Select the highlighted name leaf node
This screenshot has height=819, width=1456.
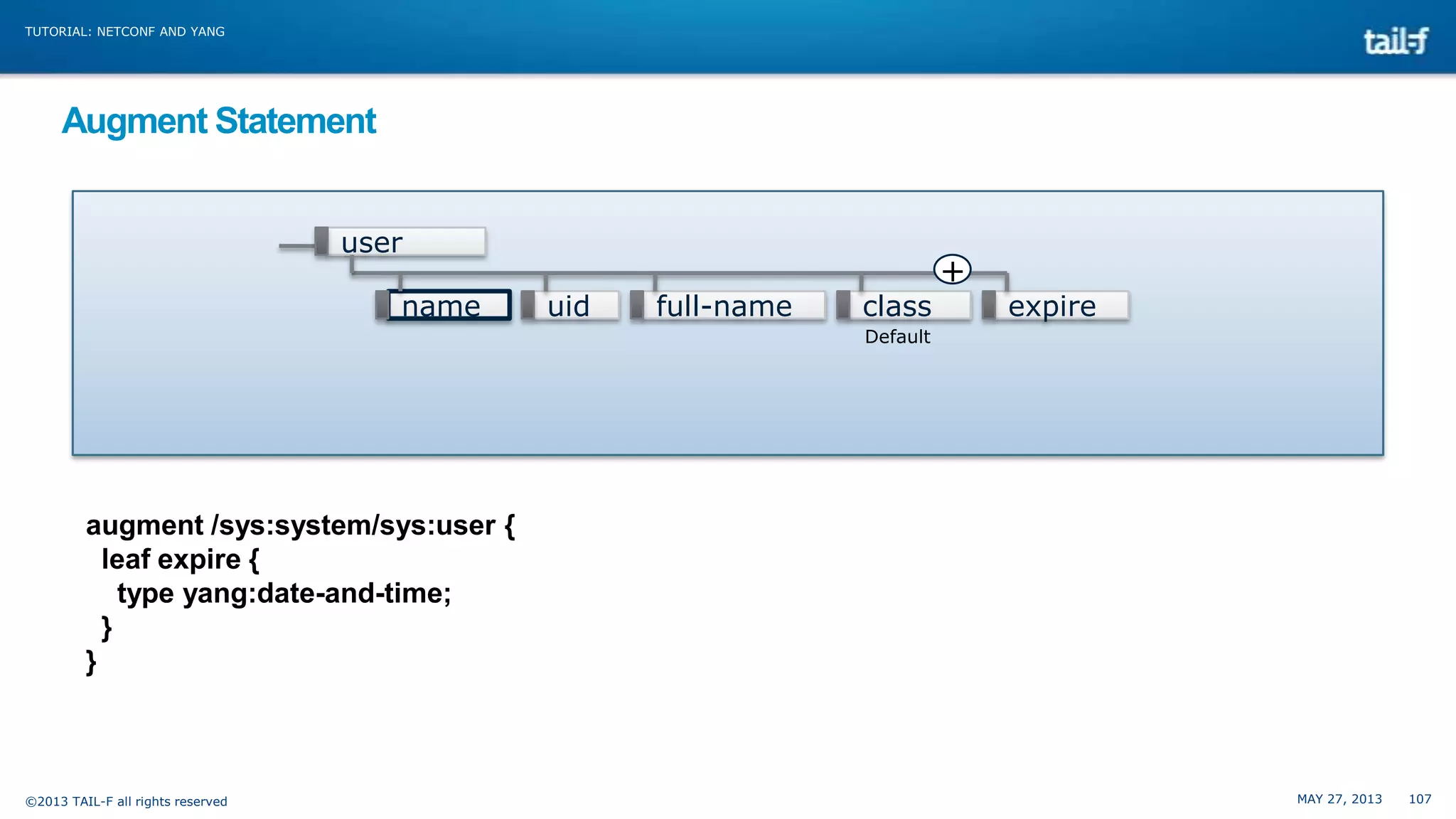pyautogui.click(x=444, y=306)
